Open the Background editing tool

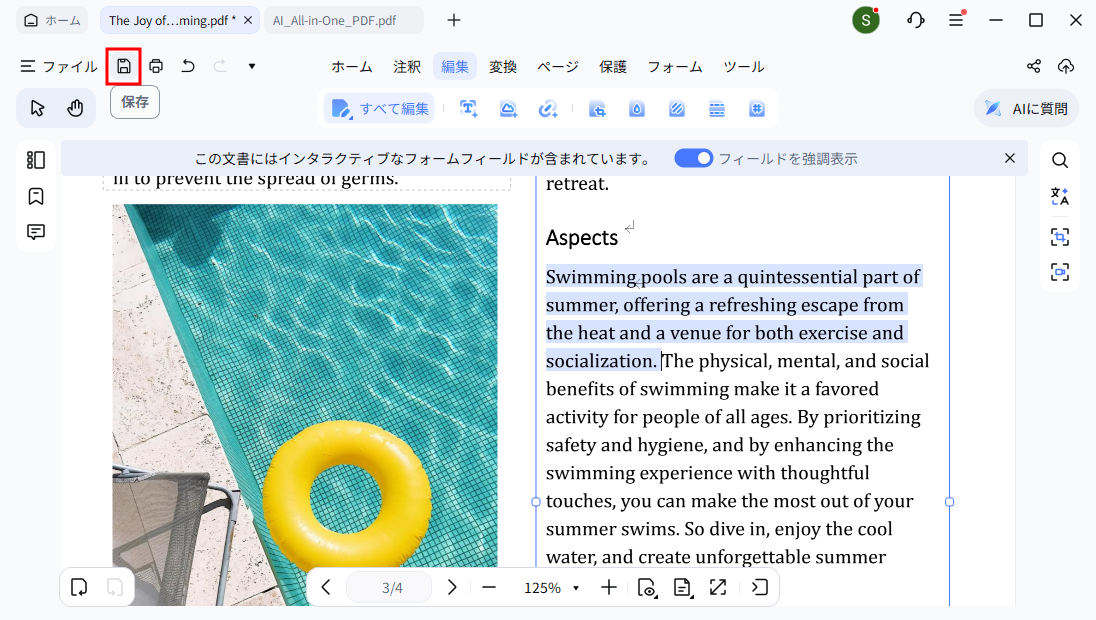pos(677,108)
